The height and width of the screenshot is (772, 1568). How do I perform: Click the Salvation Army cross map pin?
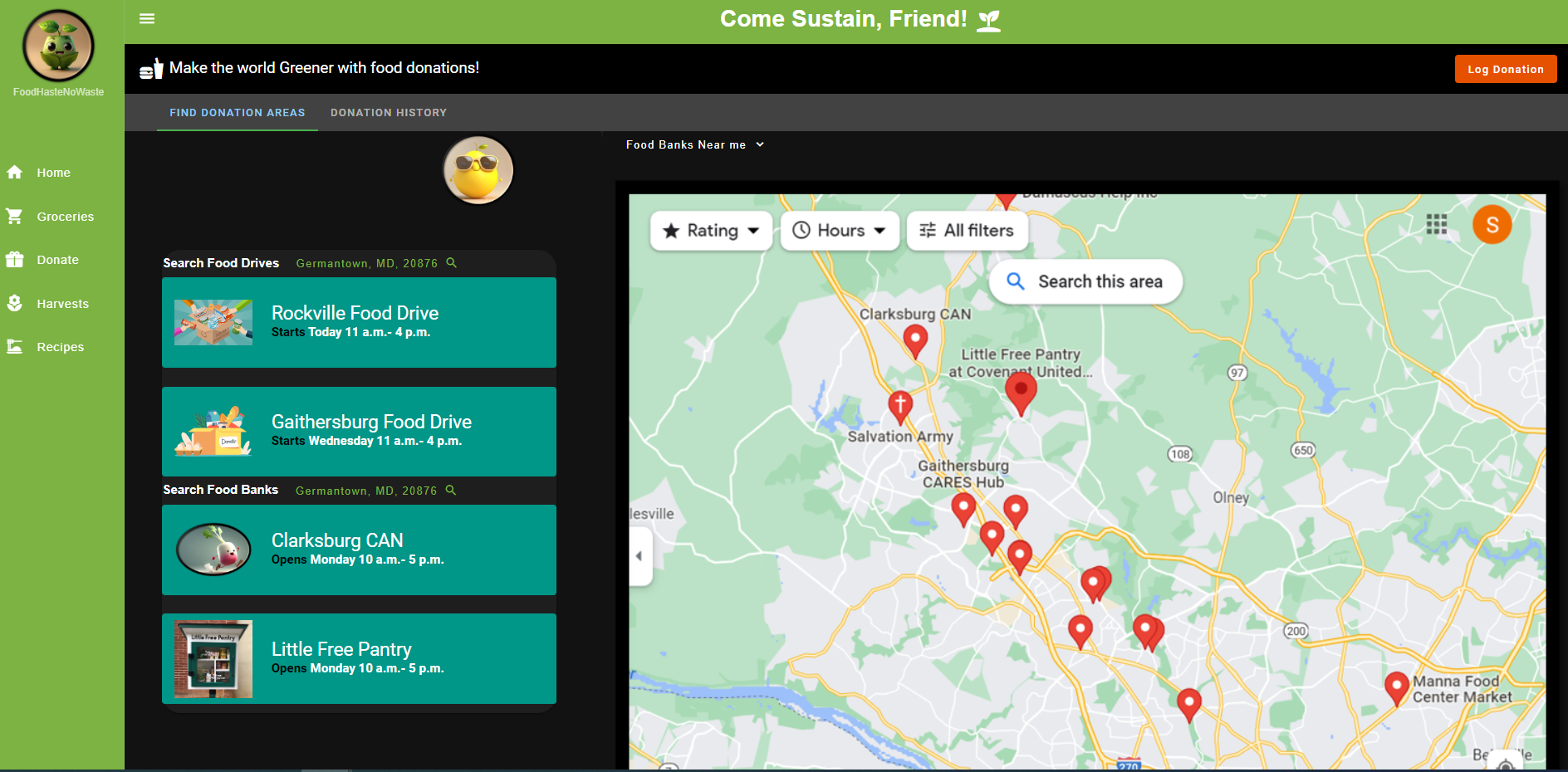coord(900,407)
